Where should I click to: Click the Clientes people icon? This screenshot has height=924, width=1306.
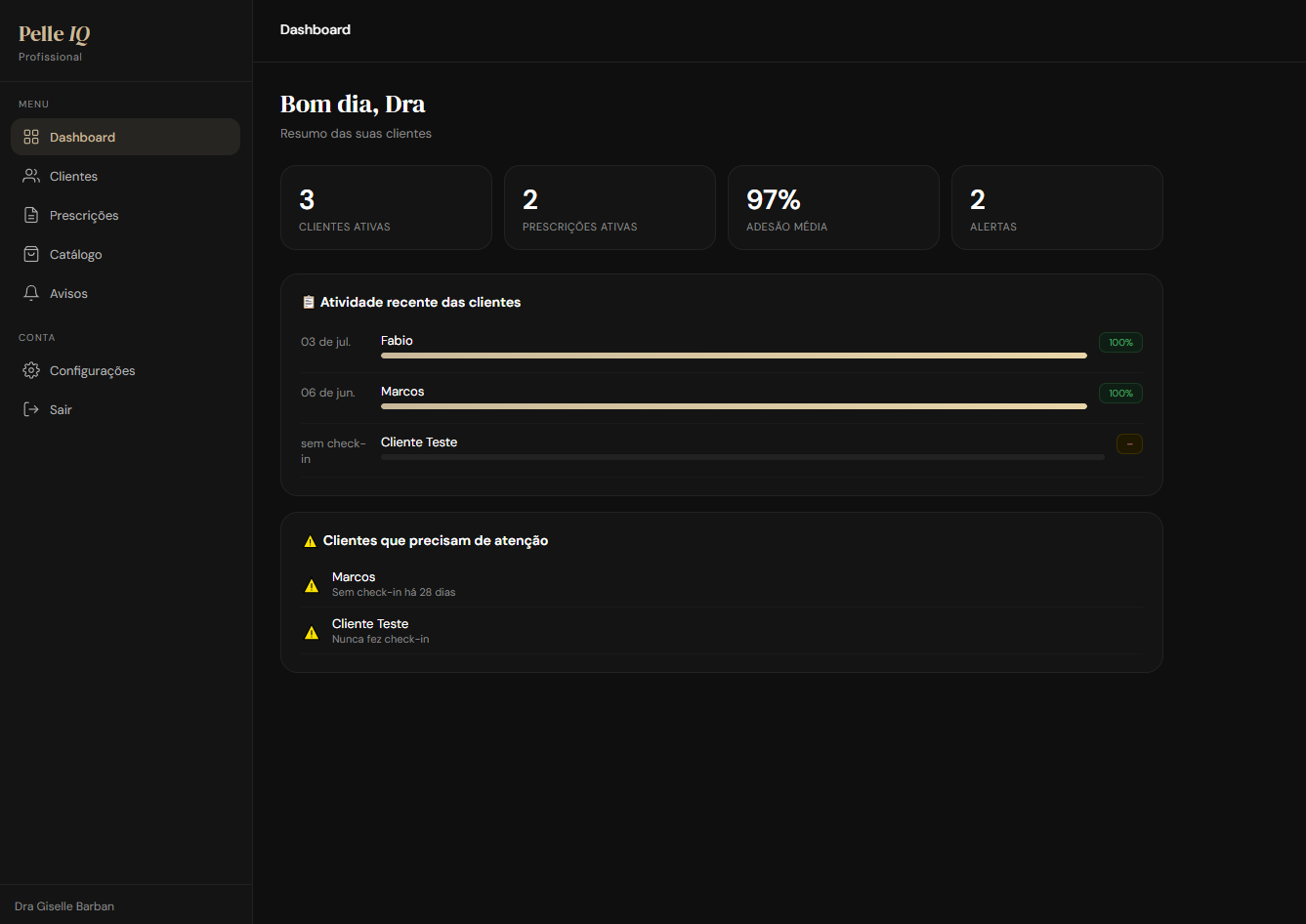(31, 176)
